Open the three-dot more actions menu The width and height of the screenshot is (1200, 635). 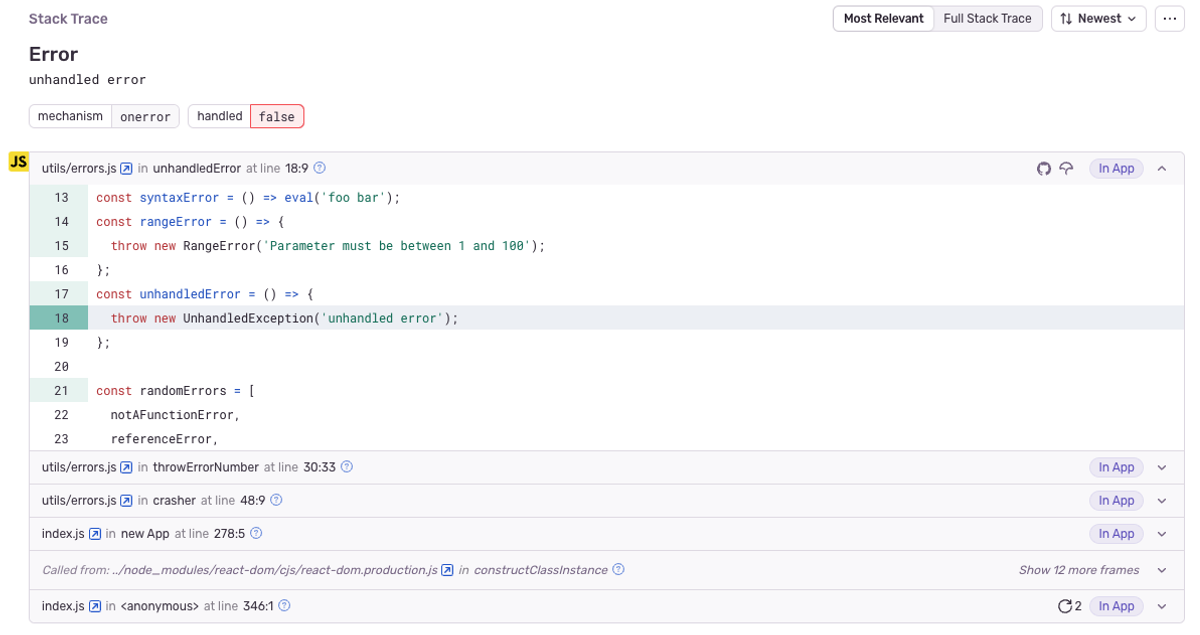(x=1170, y=19)
